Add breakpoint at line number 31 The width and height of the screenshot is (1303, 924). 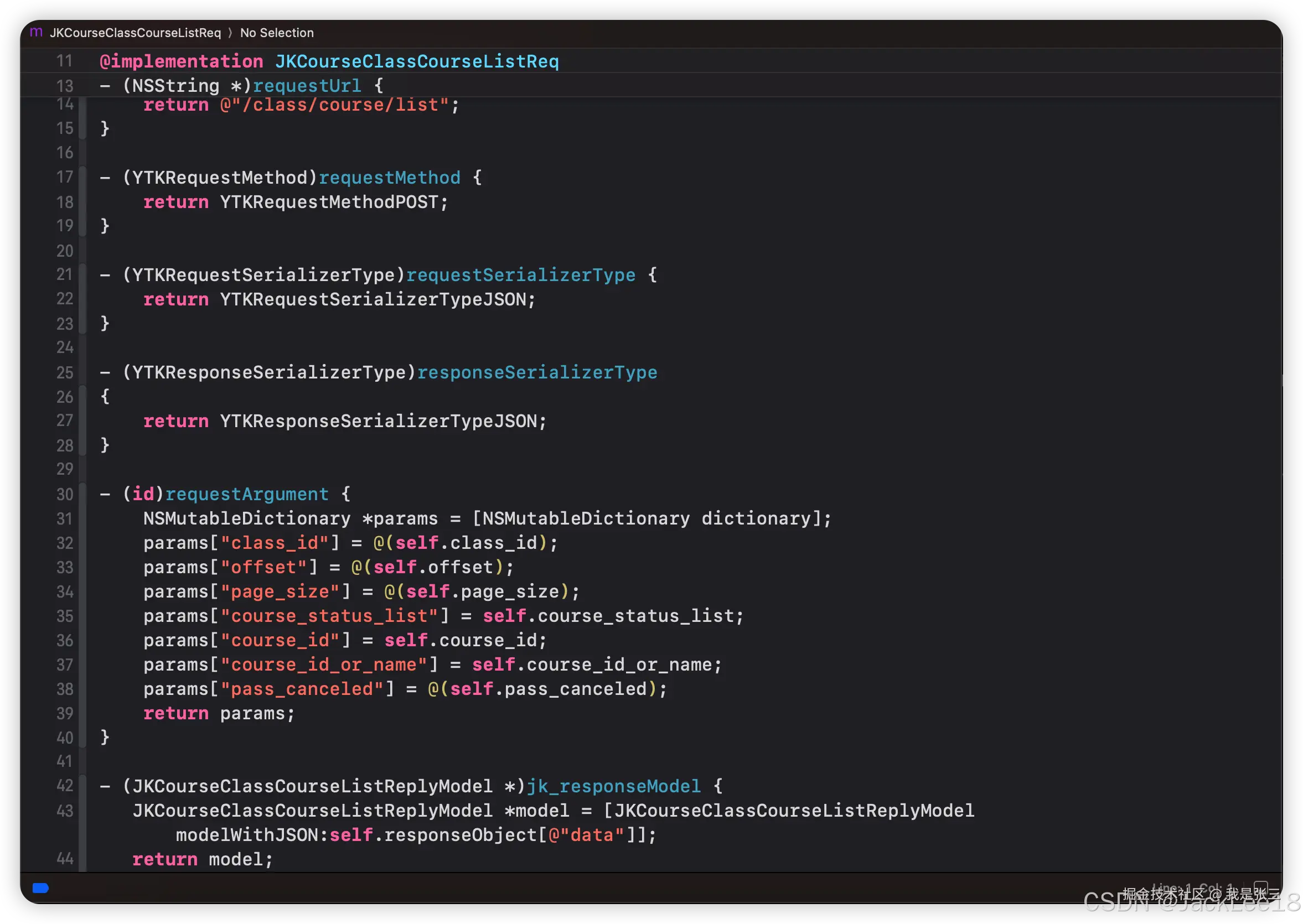(x=64, y=518)
